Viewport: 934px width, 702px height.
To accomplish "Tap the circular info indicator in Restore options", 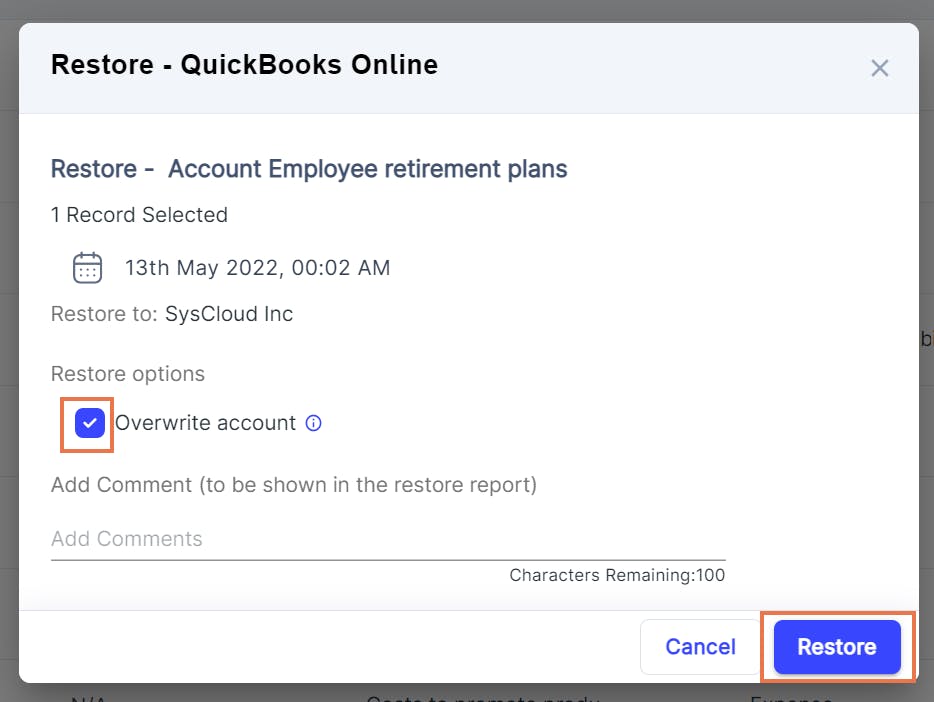I will pyautogui.click(x=312, y=423).
